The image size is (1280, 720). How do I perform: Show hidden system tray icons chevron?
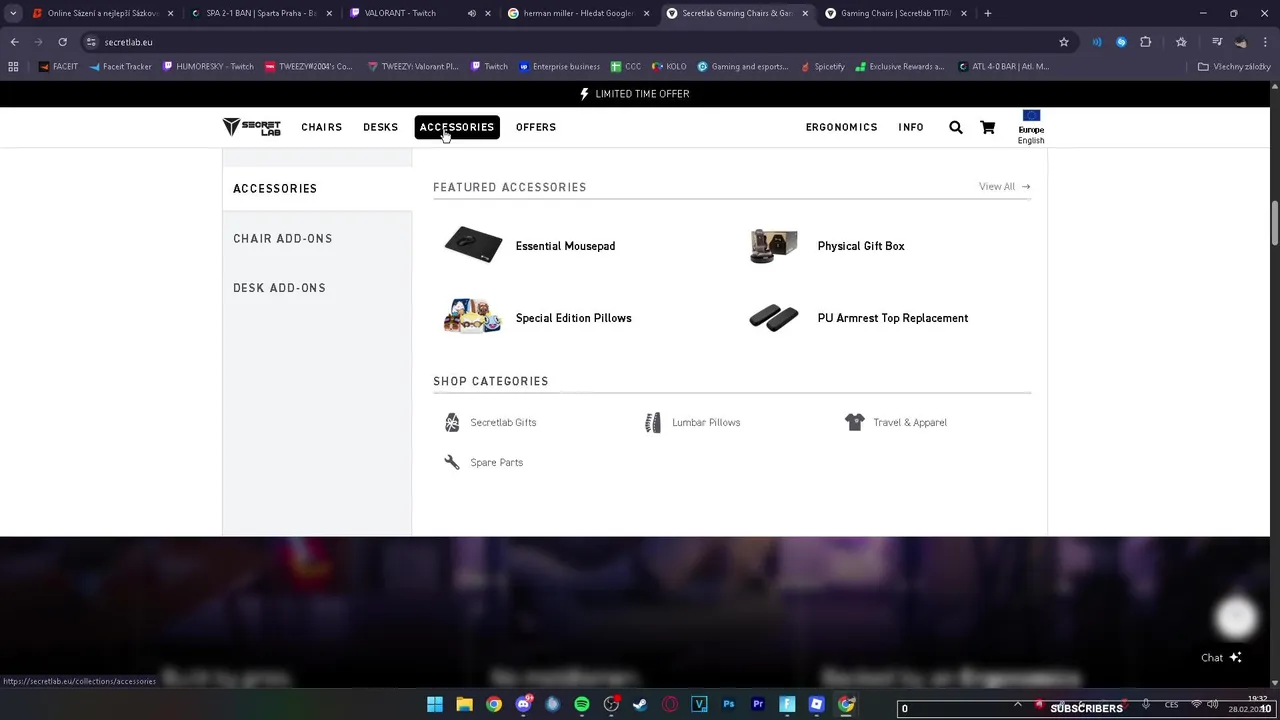tap(1017, 705)
